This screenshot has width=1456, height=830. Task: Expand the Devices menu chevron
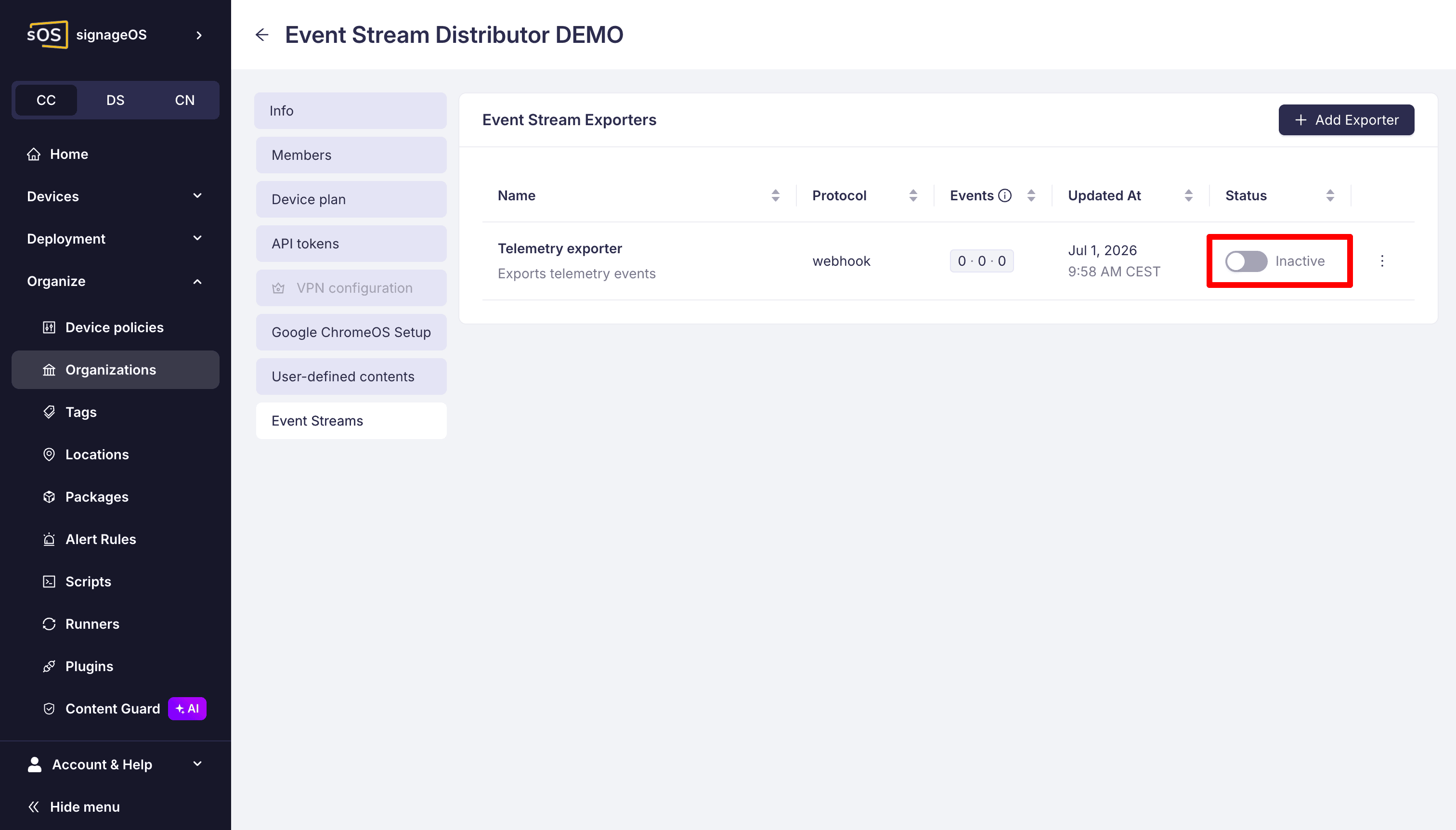click(197, 195)
